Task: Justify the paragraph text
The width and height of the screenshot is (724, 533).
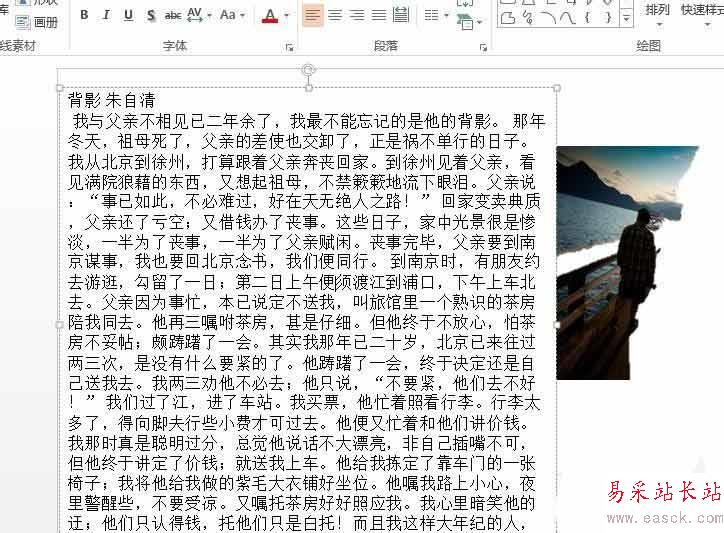Action: (x=379, y=15)
